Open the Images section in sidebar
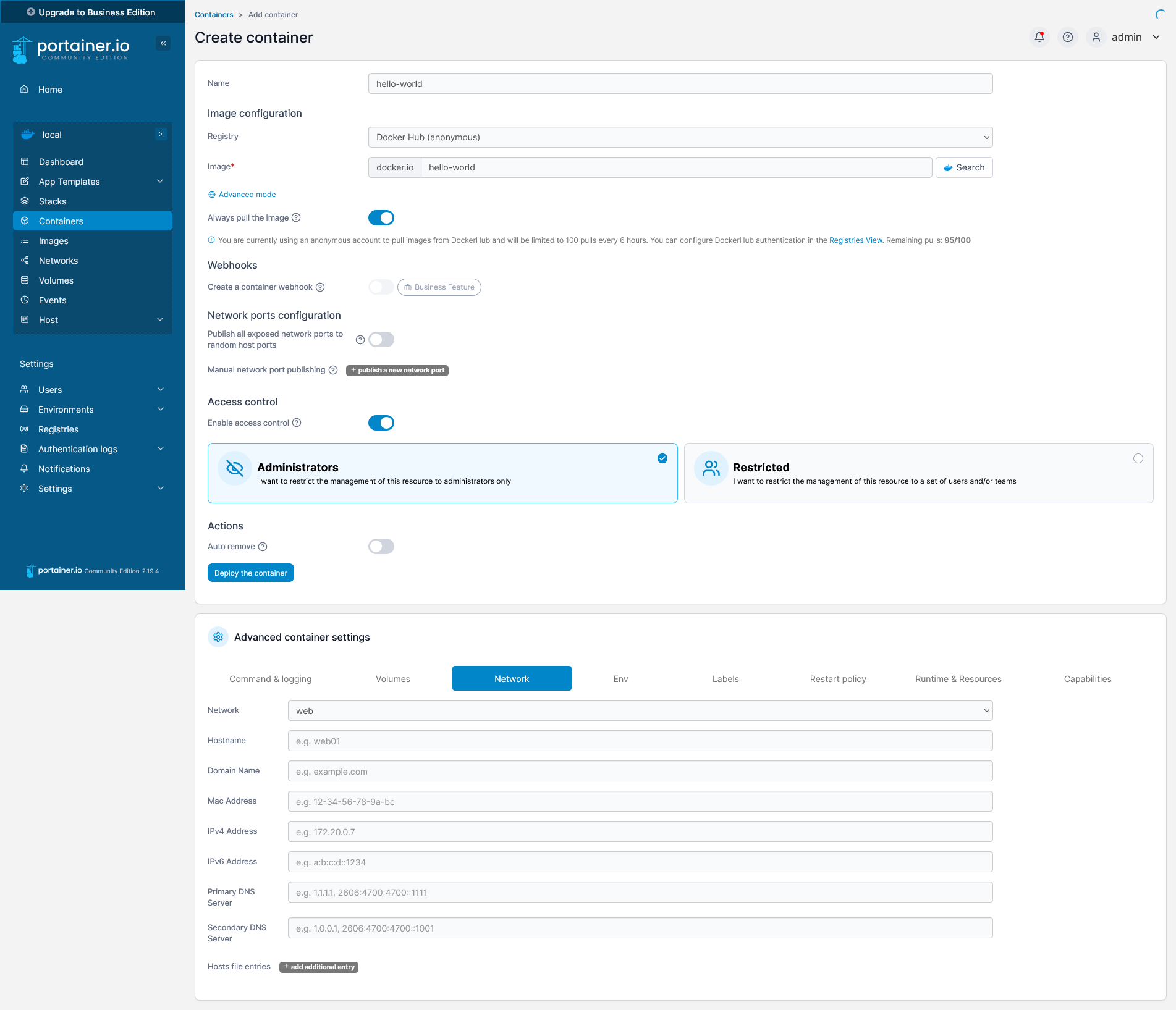The image size is (1176, 1010). (x=54, y=240)
